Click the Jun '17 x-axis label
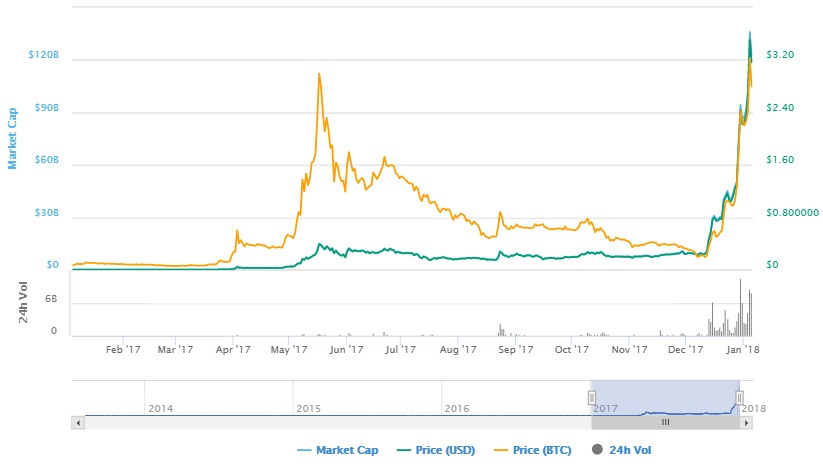Image resolution: width=823 pixels, height=468 pixels. [x=345, y=350]
